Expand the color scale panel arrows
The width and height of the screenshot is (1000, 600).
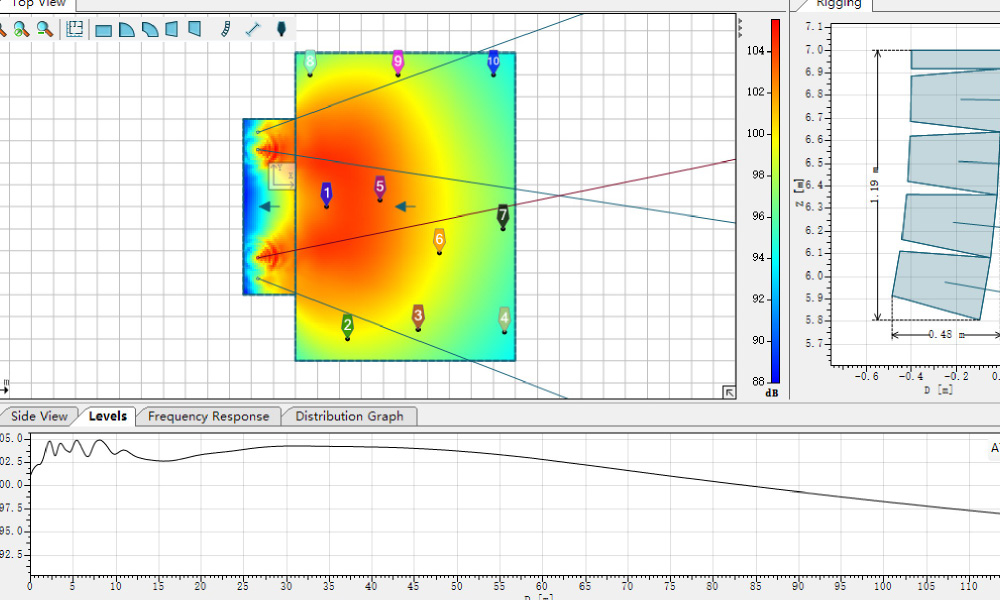coord(740,23)
